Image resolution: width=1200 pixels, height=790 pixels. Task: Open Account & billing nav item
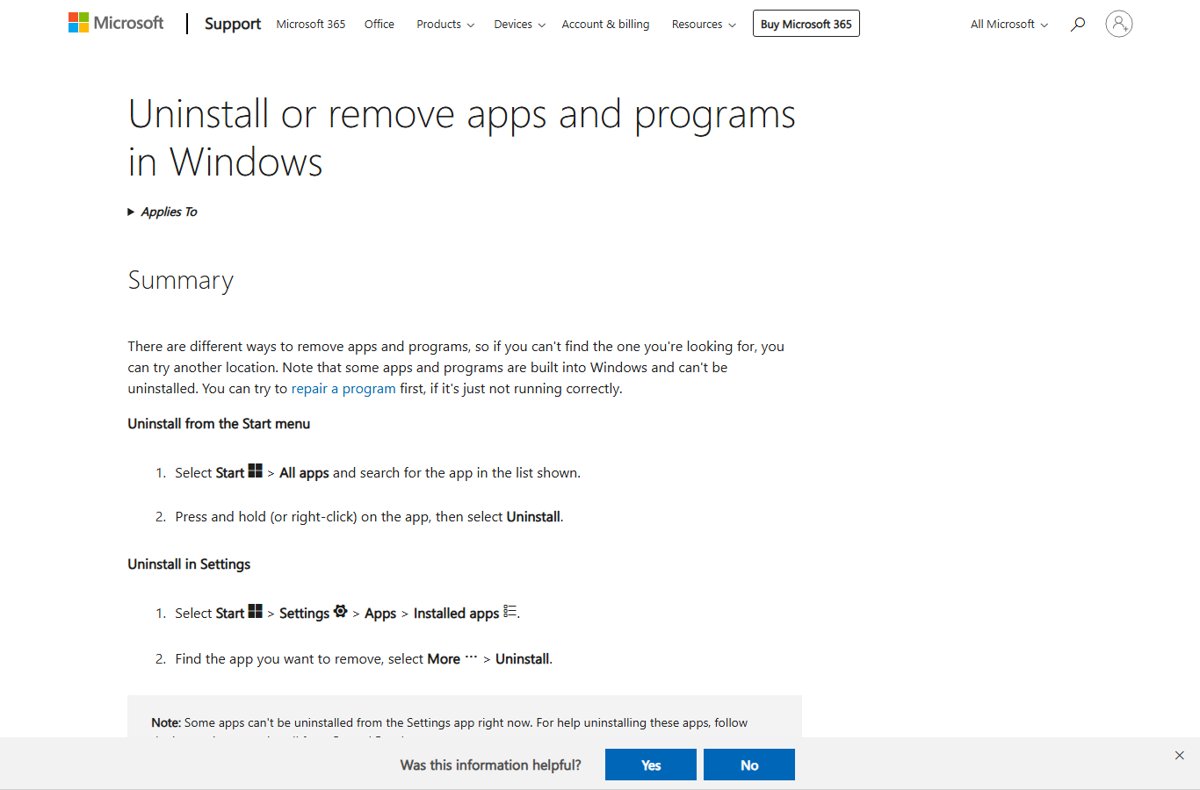[605, 24]
